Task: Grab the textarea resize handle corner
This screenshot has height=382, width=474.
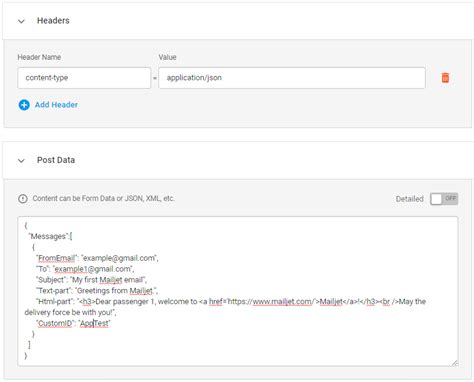Action: coord(455,363)
